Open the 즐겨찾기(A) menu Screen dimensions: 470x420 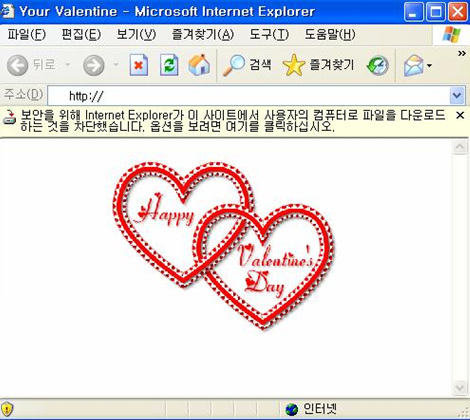pos(203,34)
